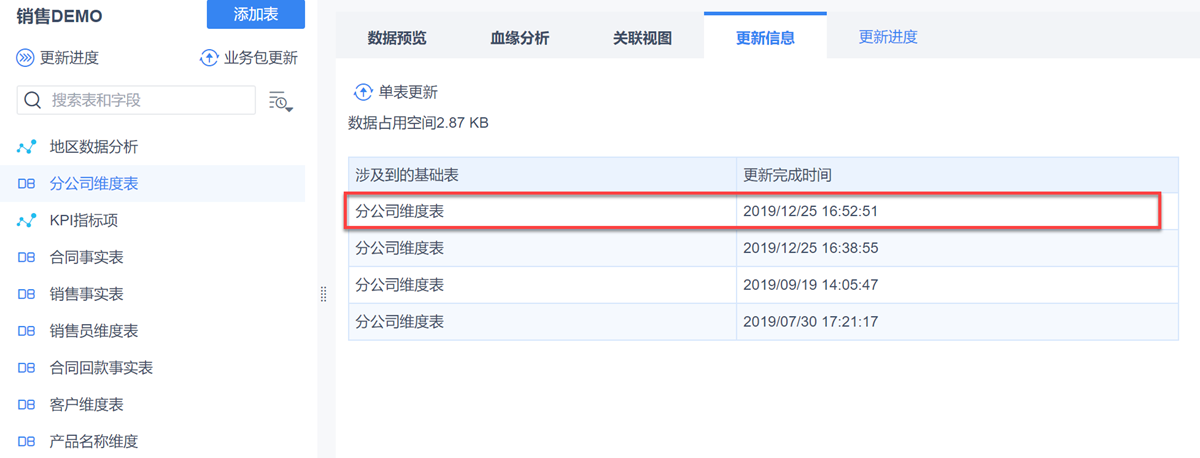This screenshot has height=458, width=1200.
Task: Click the search magnifier icon
Action: click(x=32, y=100)
